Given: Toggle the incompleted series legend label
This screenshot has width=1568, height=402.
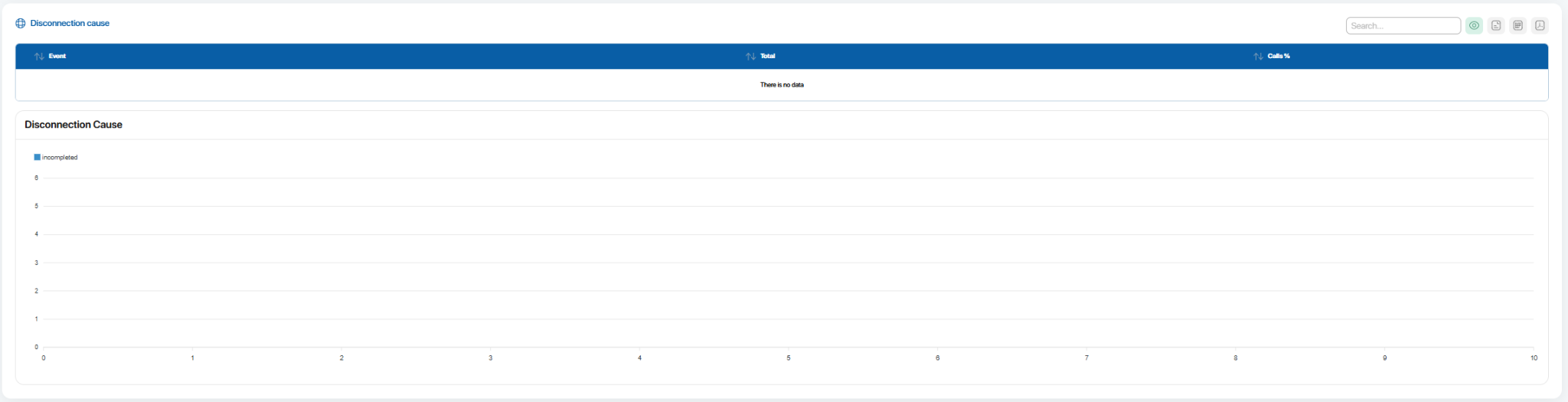Looking at the screenshot, I should (60, 158).
